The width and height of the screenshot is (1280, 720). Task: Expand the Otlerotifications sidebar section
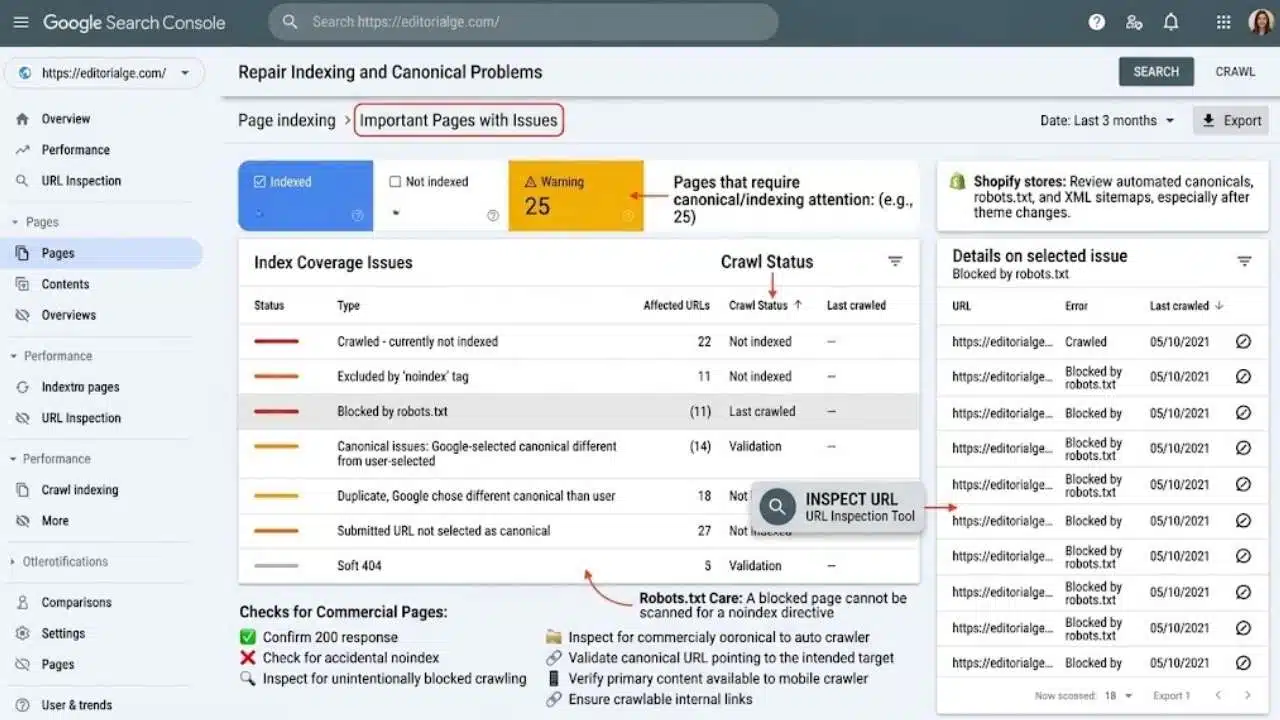[x=59, y=562]
